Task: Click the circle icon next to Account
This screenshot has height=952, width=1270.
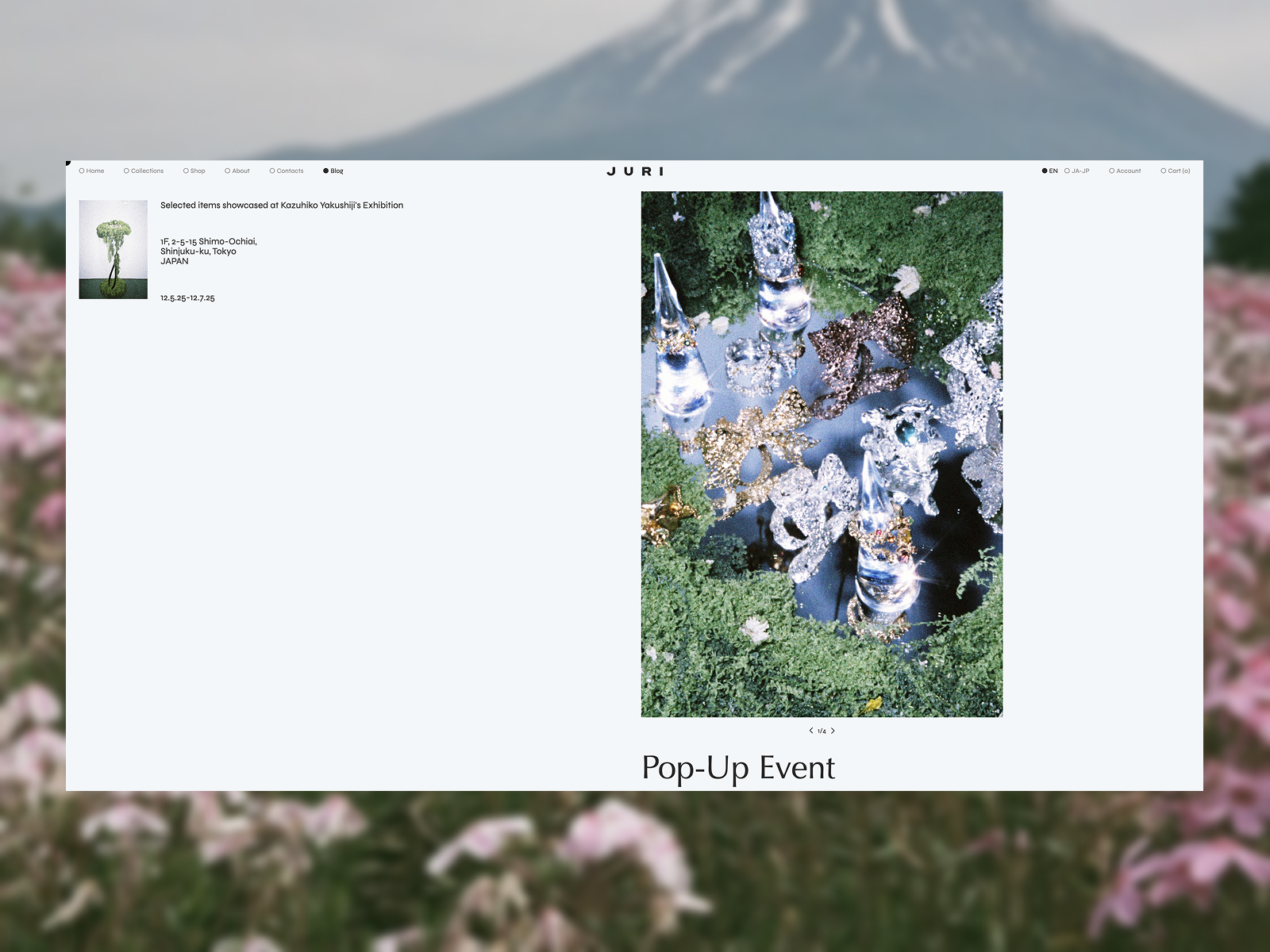Action: coord(1110,171)
